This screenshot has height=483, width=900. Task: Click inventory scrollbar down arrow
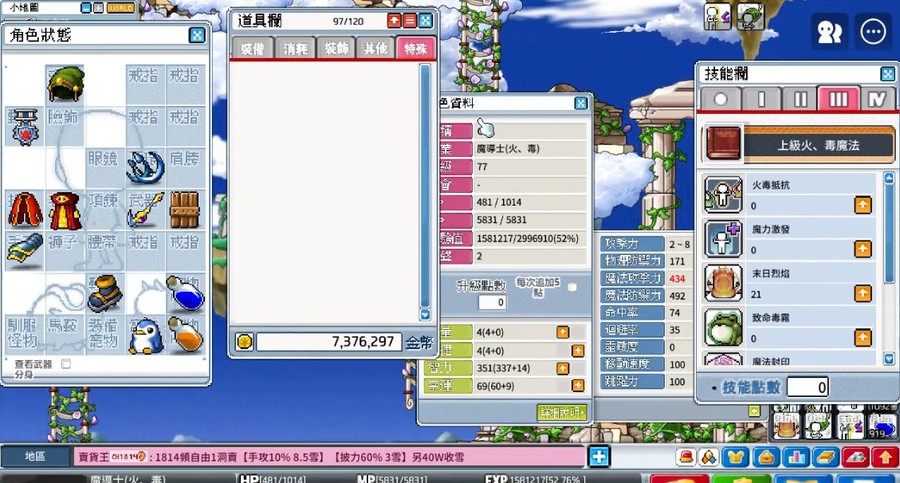click(425, 314)
